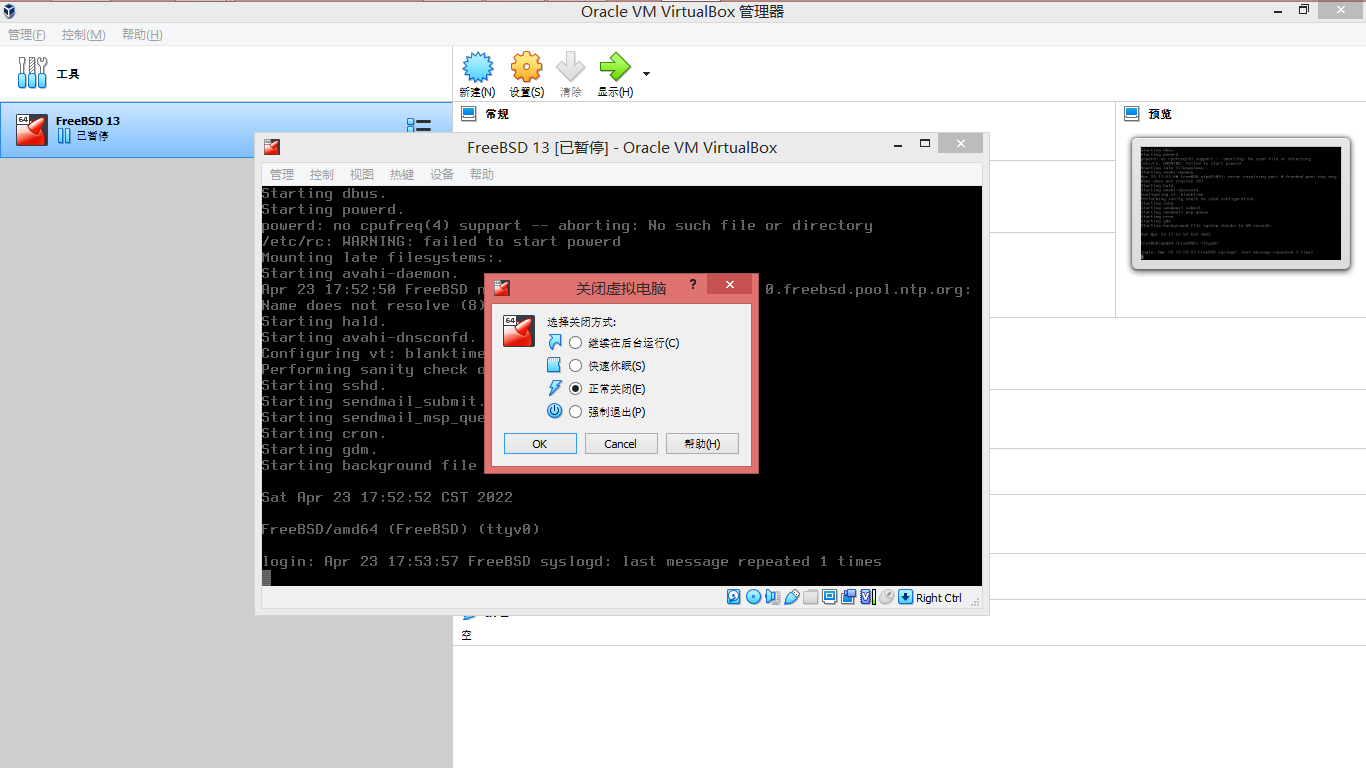Open the VM window's 热键 menu
This screenshot has width=1366, height=768.
(x=402, y=174)
